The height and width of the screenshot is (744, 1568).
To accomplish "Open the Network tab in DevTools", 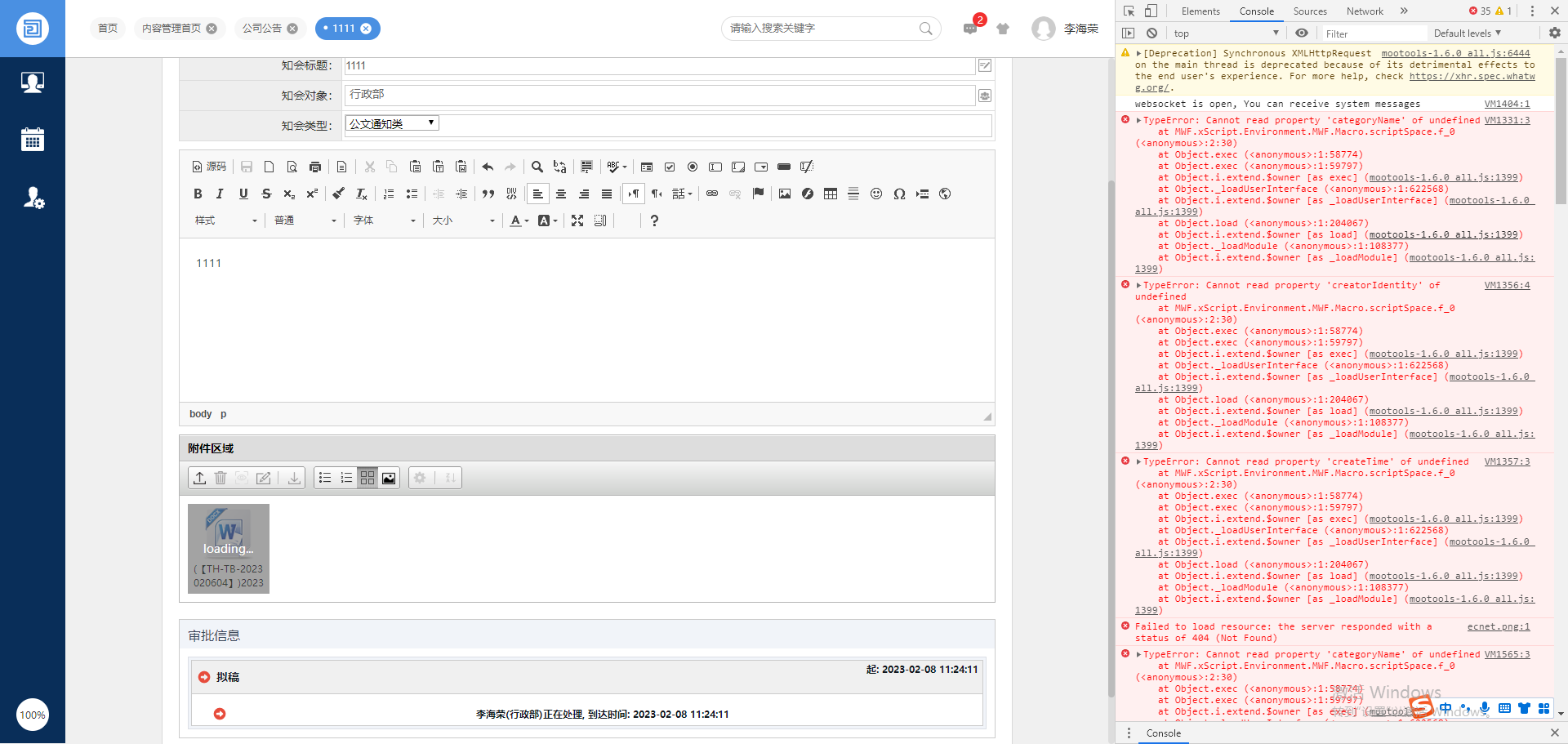I will point(1365,11).
